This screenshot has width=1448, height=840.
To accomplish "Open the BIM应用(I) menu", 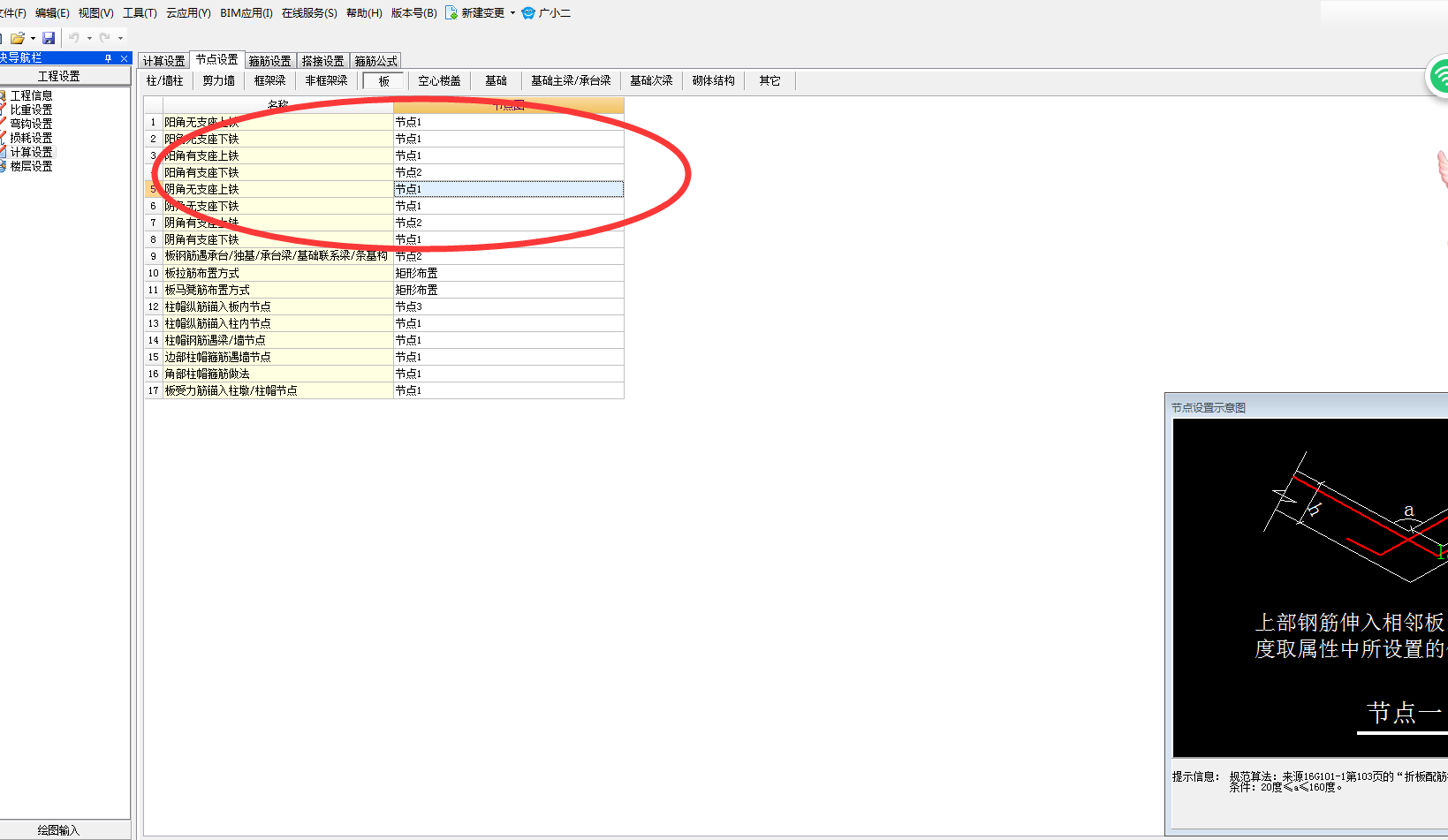I will [246, 13].
